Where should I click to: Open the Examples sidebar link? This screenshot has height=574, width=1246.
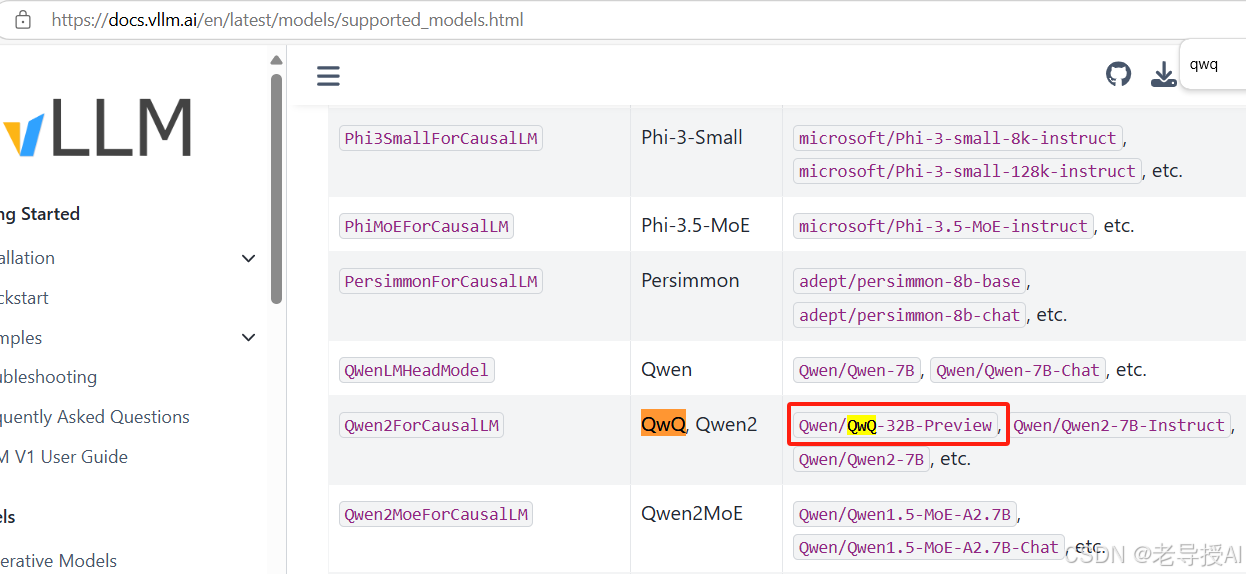[x=21, y=338]
